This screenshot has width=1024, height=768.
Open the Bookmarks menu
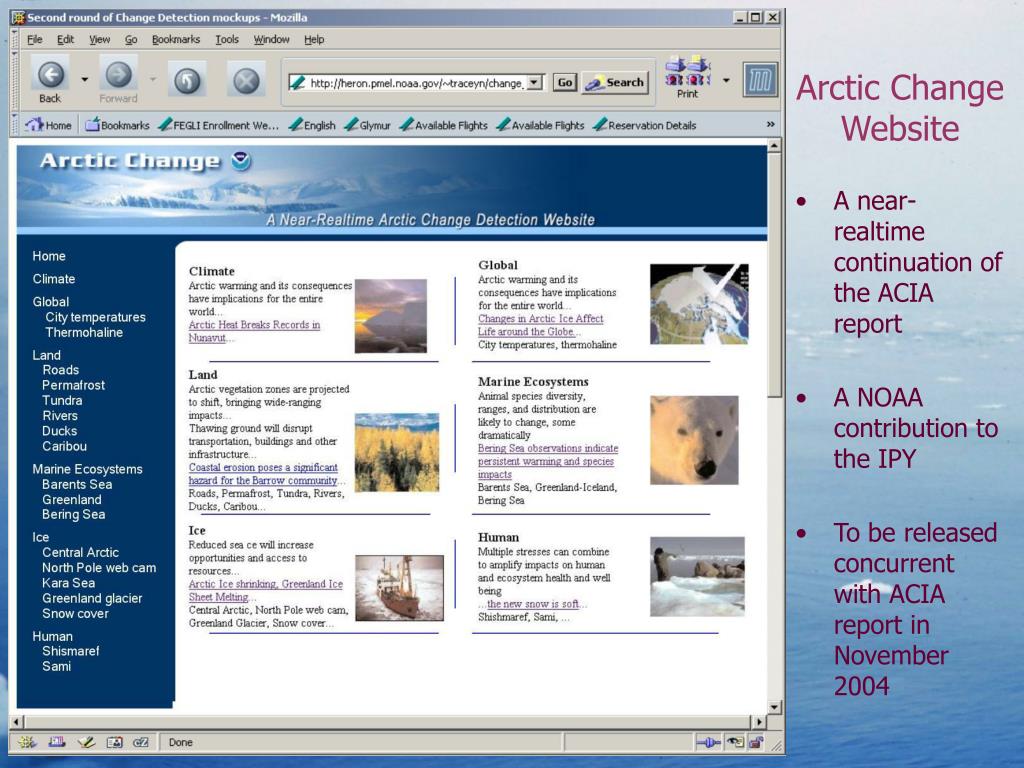tap(176, 39)
